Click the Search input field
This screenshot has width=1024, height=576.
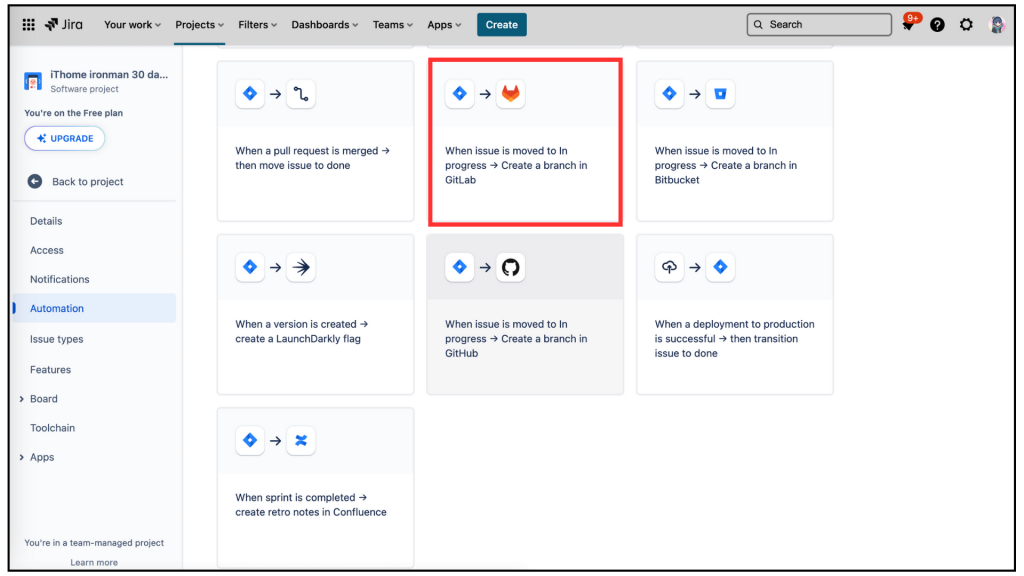[x=819, y=25]
